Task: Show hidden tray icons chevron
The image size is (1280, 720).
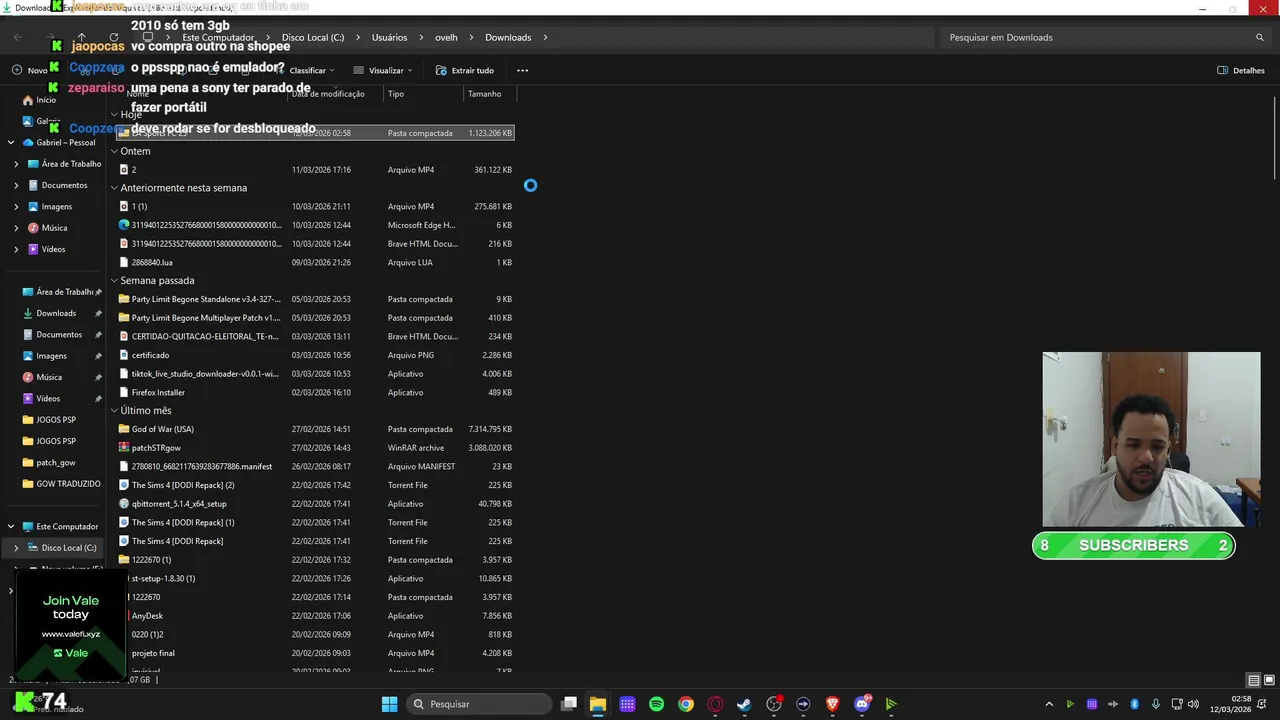Action: pos(1049,704)
